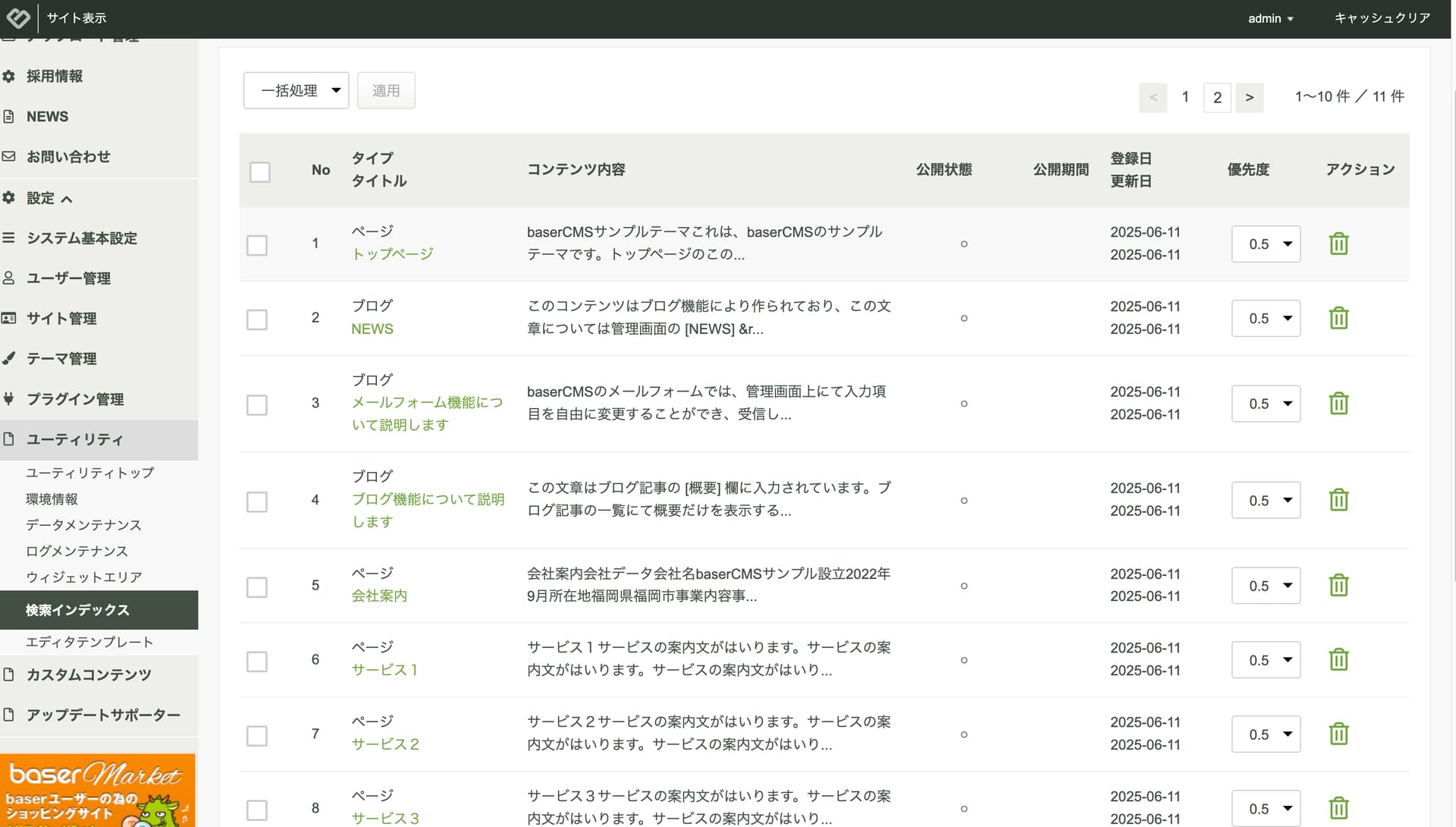The width and height of the screenshot is (1456, 827).
Task: Click the card icon beside サイト管理
Action: 8,318
